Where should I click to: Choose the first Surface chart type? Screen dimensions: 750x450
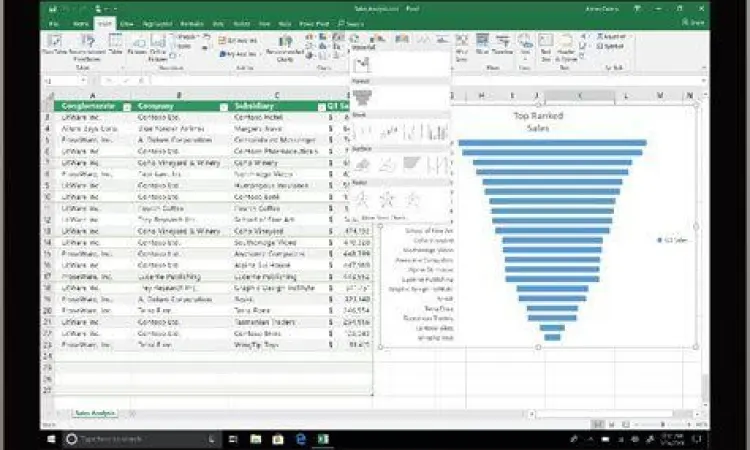tap(363, 165)
